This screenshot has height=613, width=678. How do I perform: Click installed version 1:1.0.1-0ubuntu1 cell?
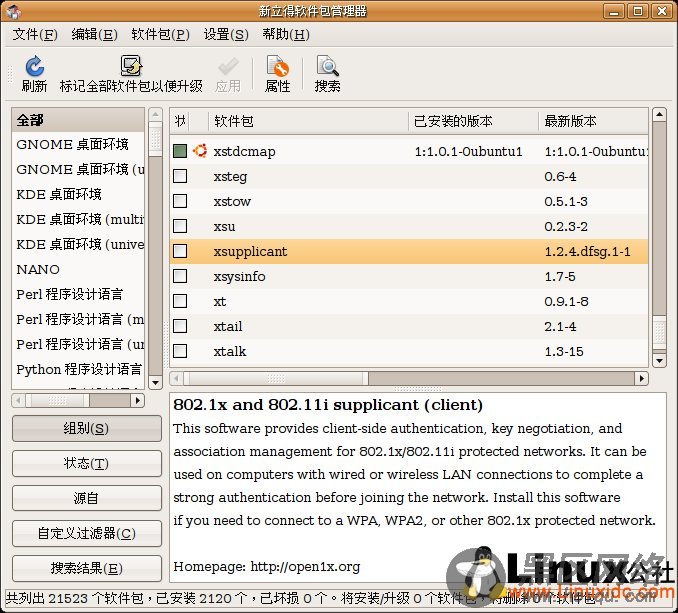(x=468, y=151)
